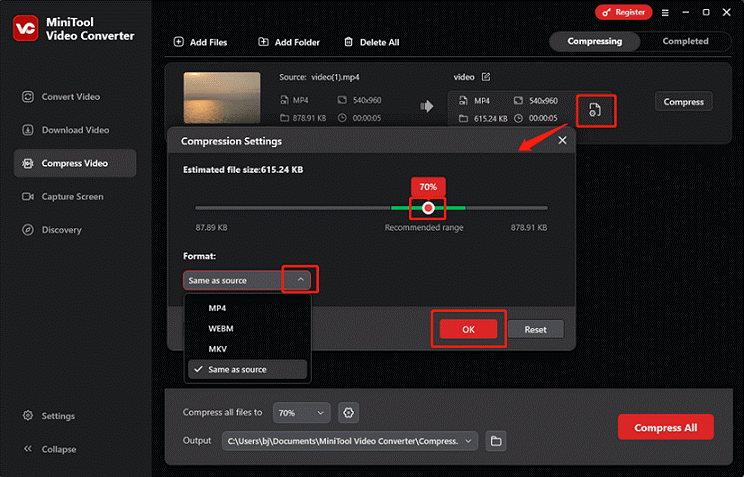This screenshot has width=744, height=477.
Task: Switch to the Completed tab
Action: [685, 41]
